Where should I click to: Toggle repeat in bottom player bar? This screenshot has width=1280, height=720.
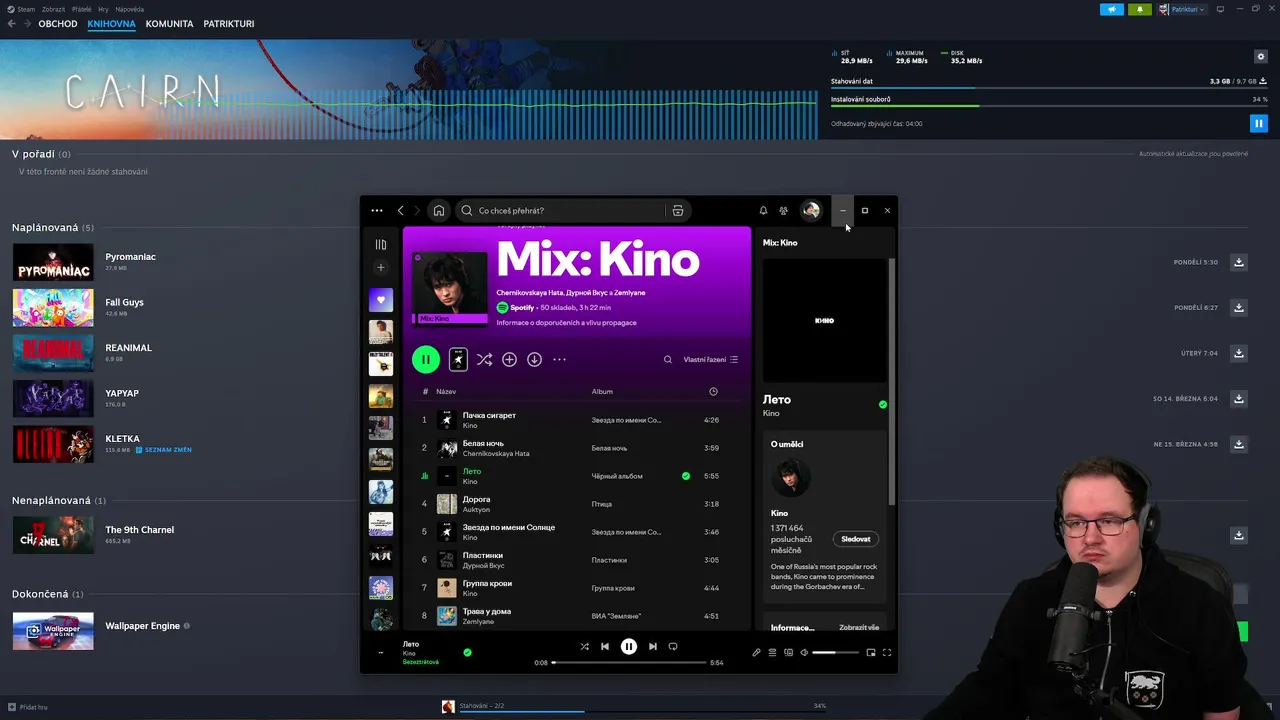pos(673,646)
